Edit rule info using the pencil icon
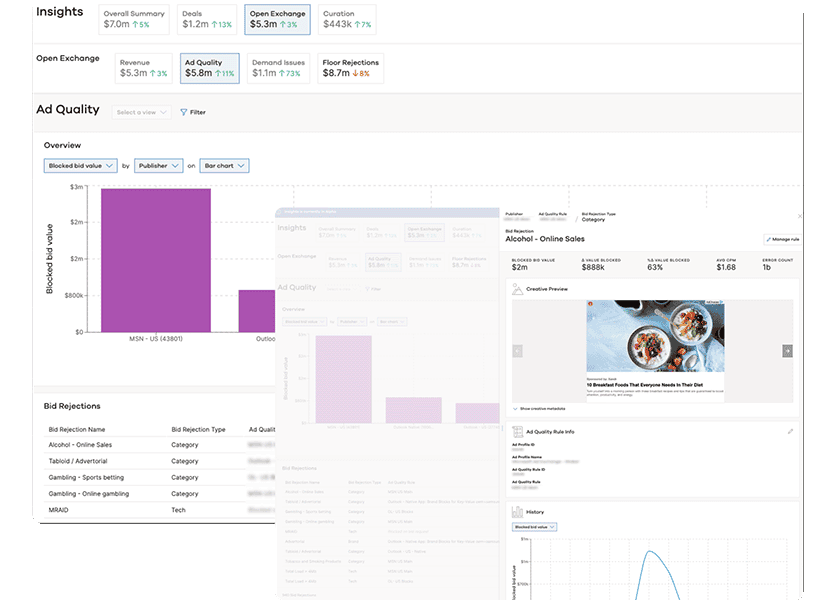Viewport: 833px width, 600px height. point(791,431)
